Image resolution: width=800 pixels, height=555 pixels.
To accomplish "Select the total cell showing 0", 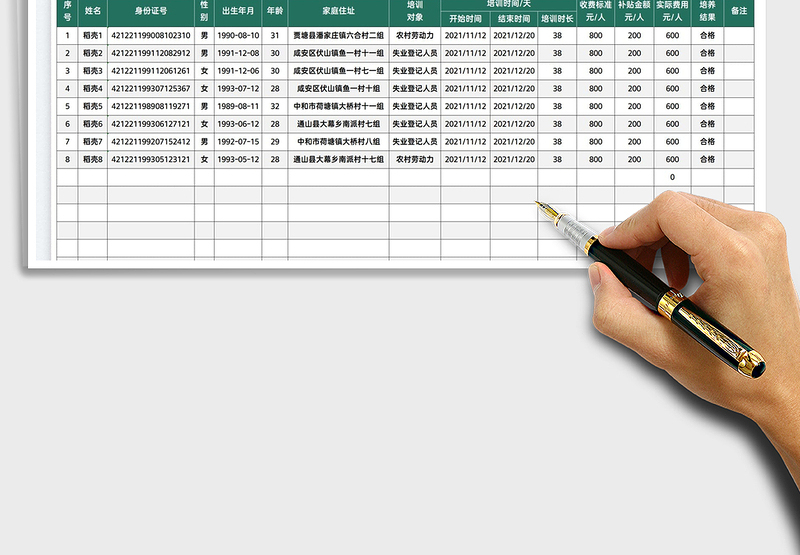I will click(x=672, y=177).
